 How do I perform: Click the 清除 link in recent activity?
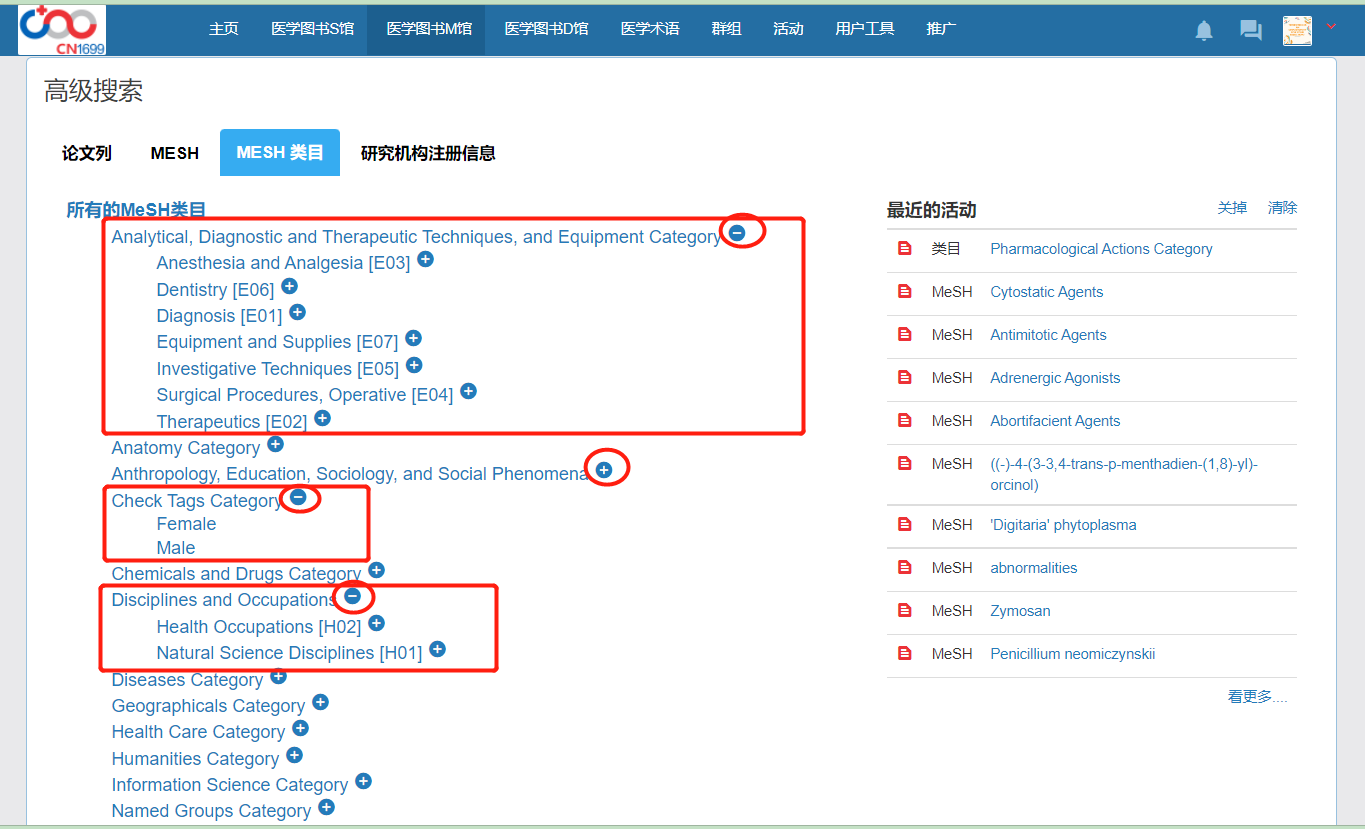click(x=1282, y=208)
